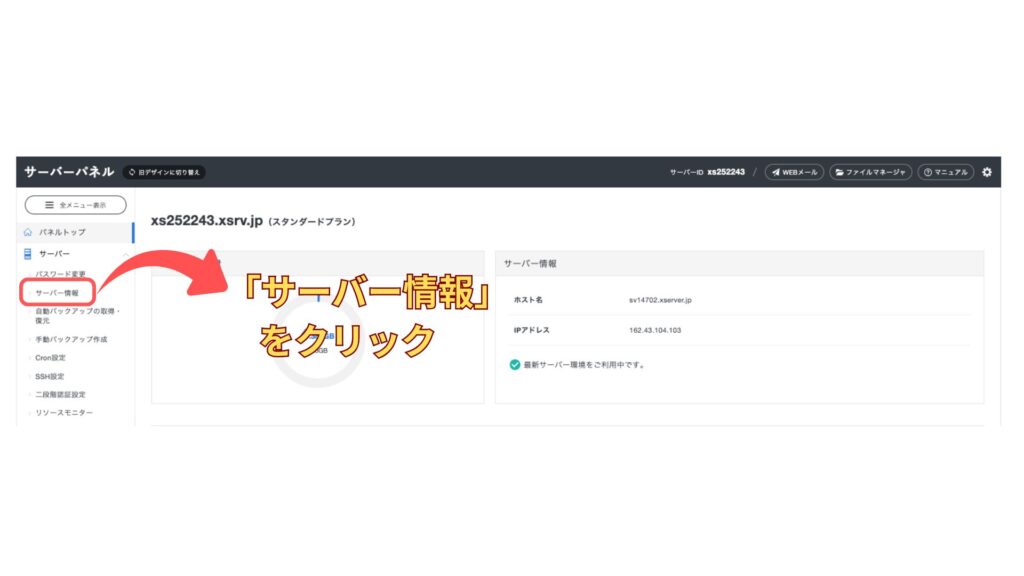Click the サーバーパネル logo
This screenshot has width=1024, height=576.
pyautogui.click(x=69, y=172)
